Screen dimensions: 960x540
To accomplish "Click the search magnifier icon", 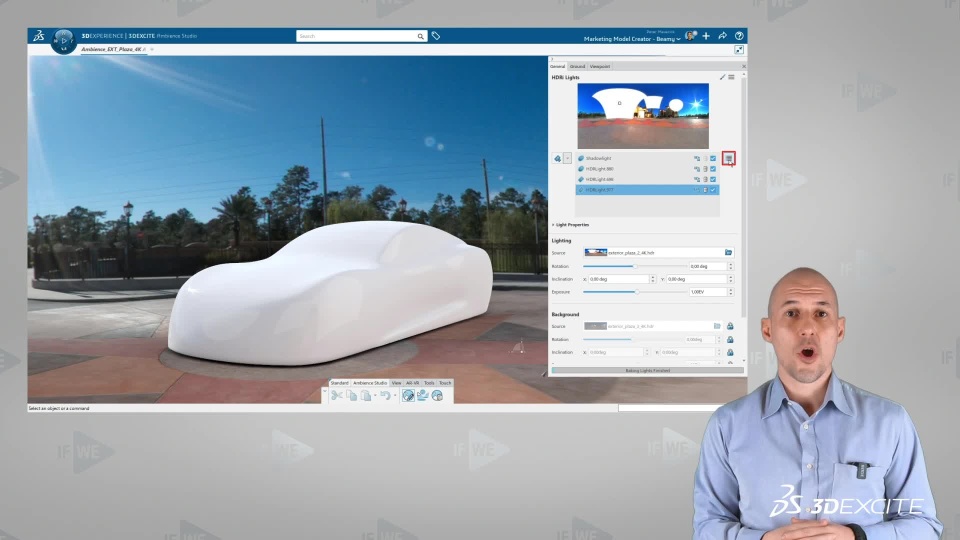I will coord(421,36).
